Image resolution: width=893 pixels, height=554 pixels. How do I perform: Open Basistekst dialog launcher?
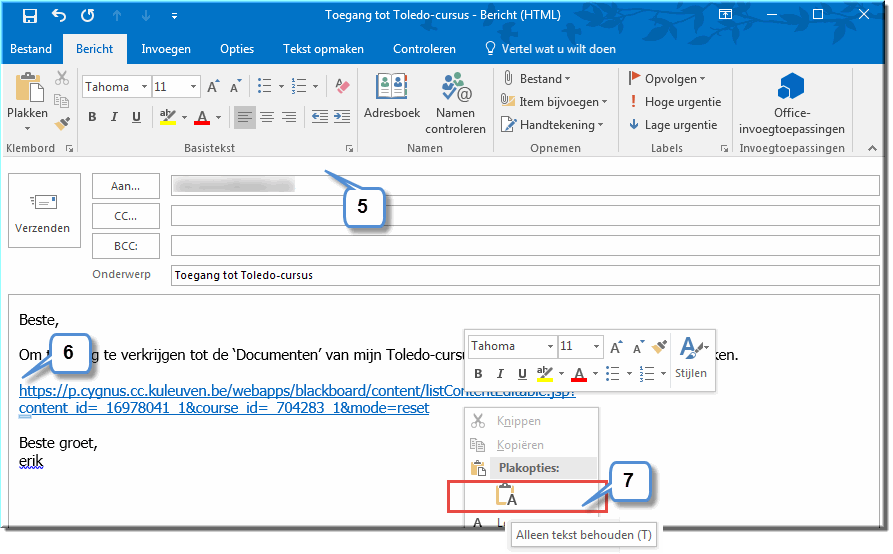click(x=349, y=149)
